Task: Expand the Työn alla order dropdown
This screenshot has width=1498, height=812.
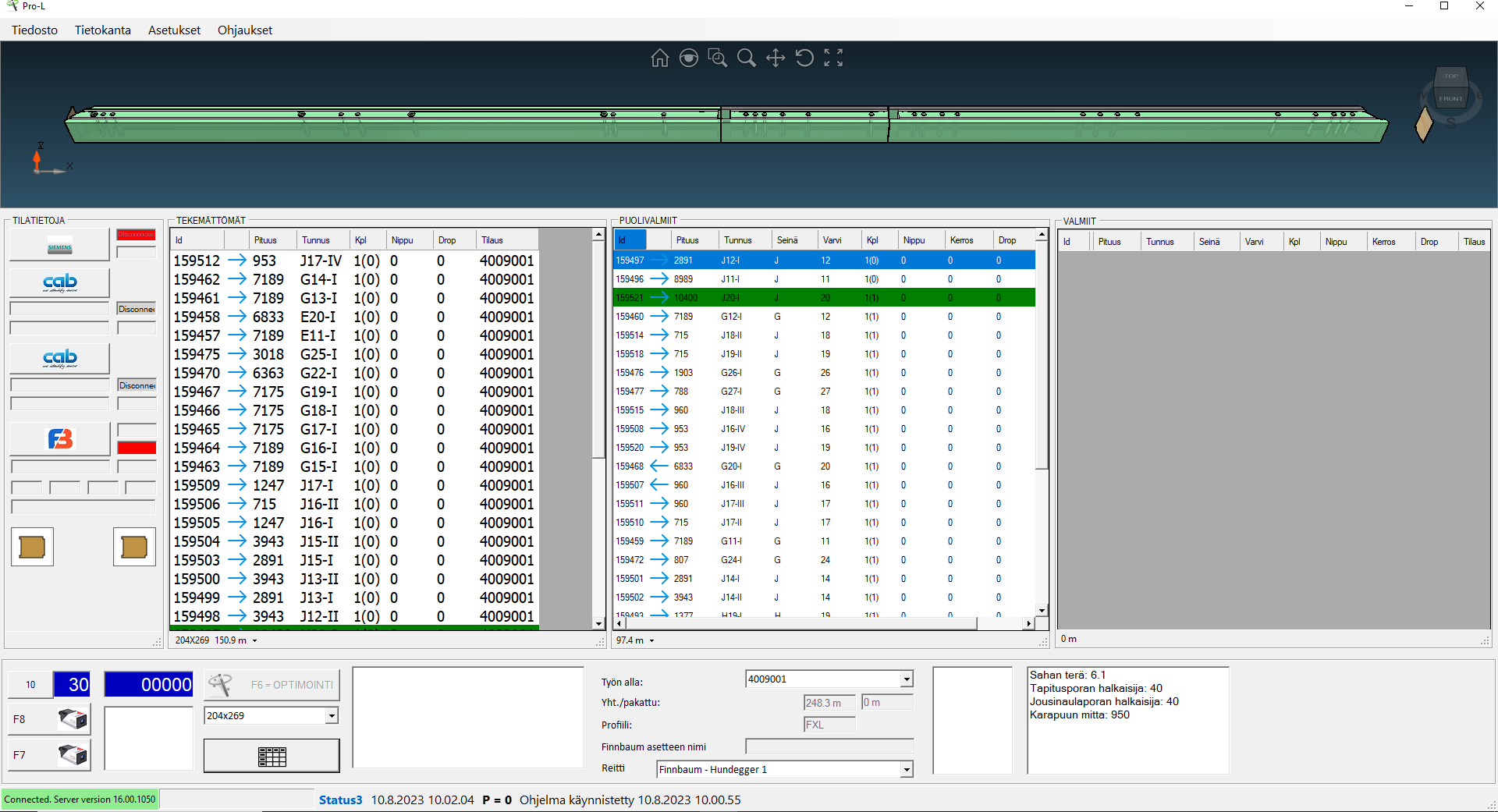Action: pos(906,679)
